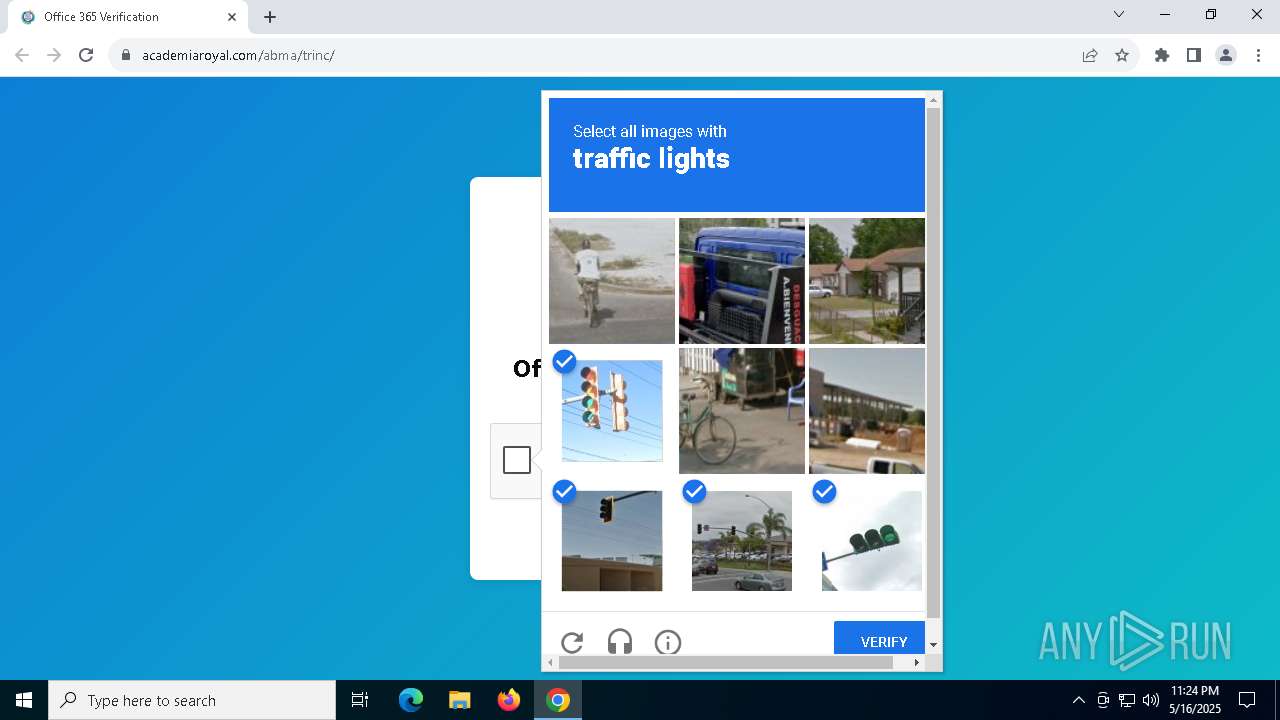
Task: Show hidden system tray icons
Action: pos(1078,700)
